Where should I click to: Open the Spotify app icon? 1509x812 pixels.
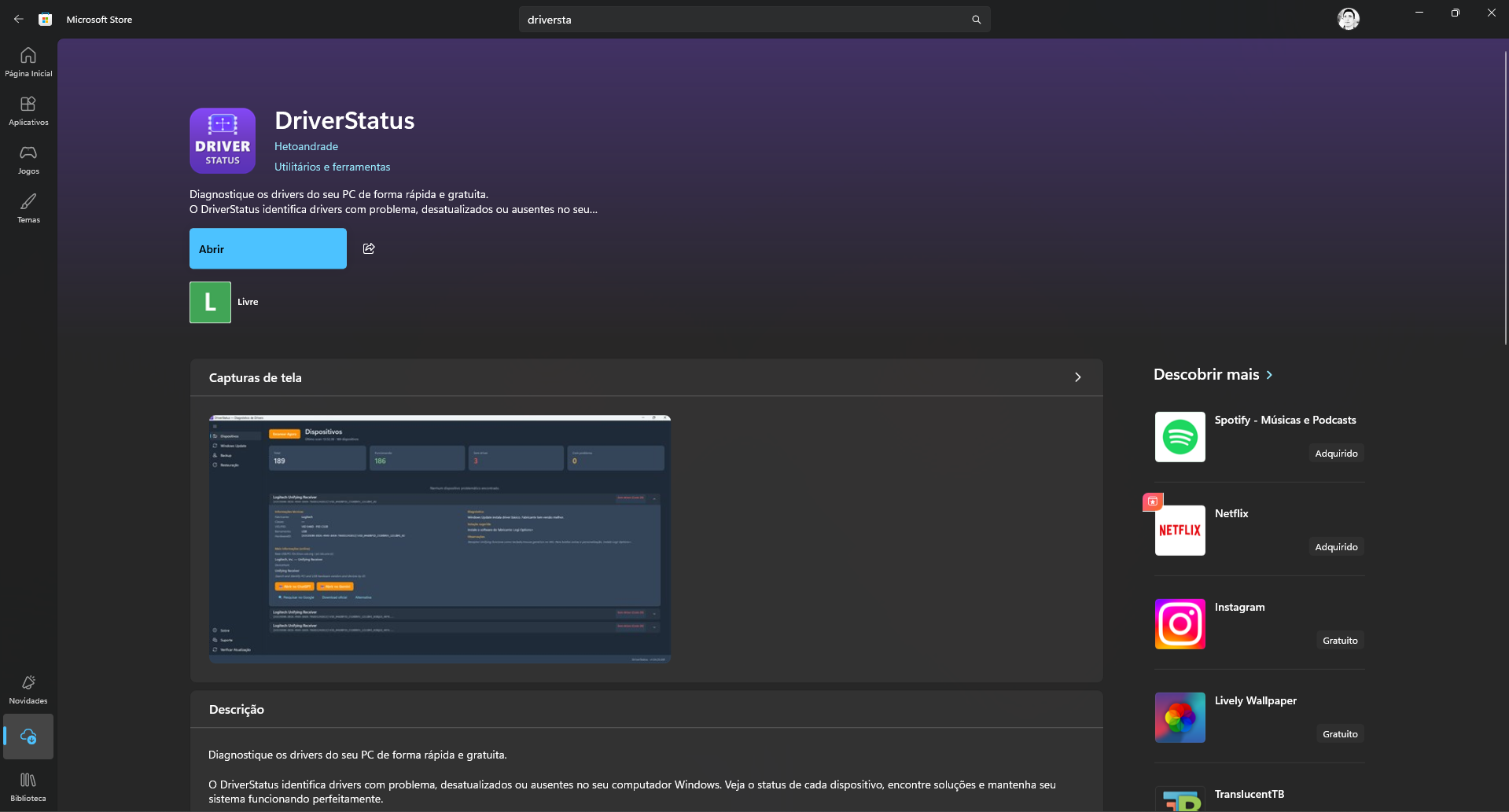(1180, 437)
